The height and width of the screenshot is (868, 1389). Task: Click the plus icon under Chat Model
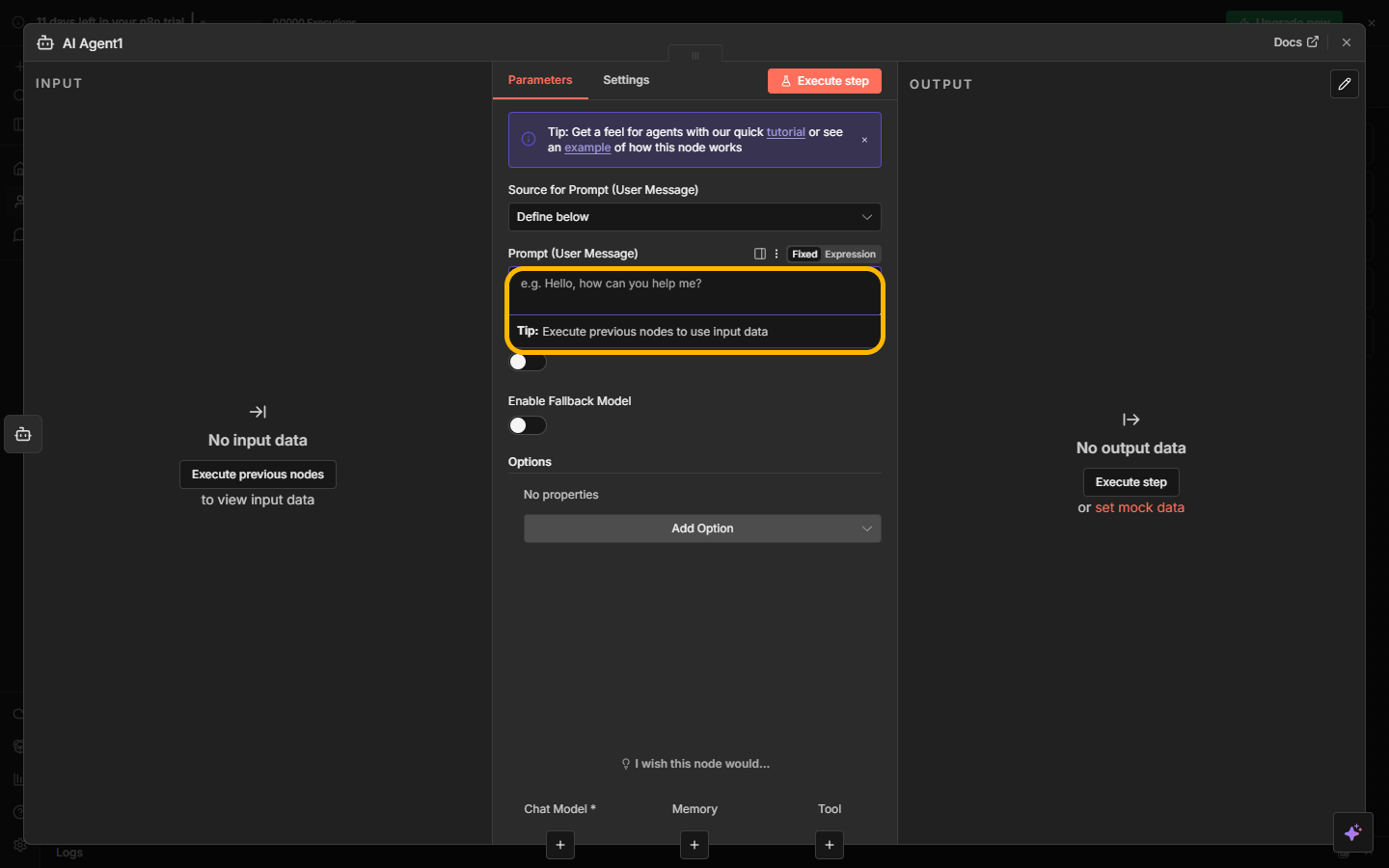pyautogui.click(x=560, y=845)
